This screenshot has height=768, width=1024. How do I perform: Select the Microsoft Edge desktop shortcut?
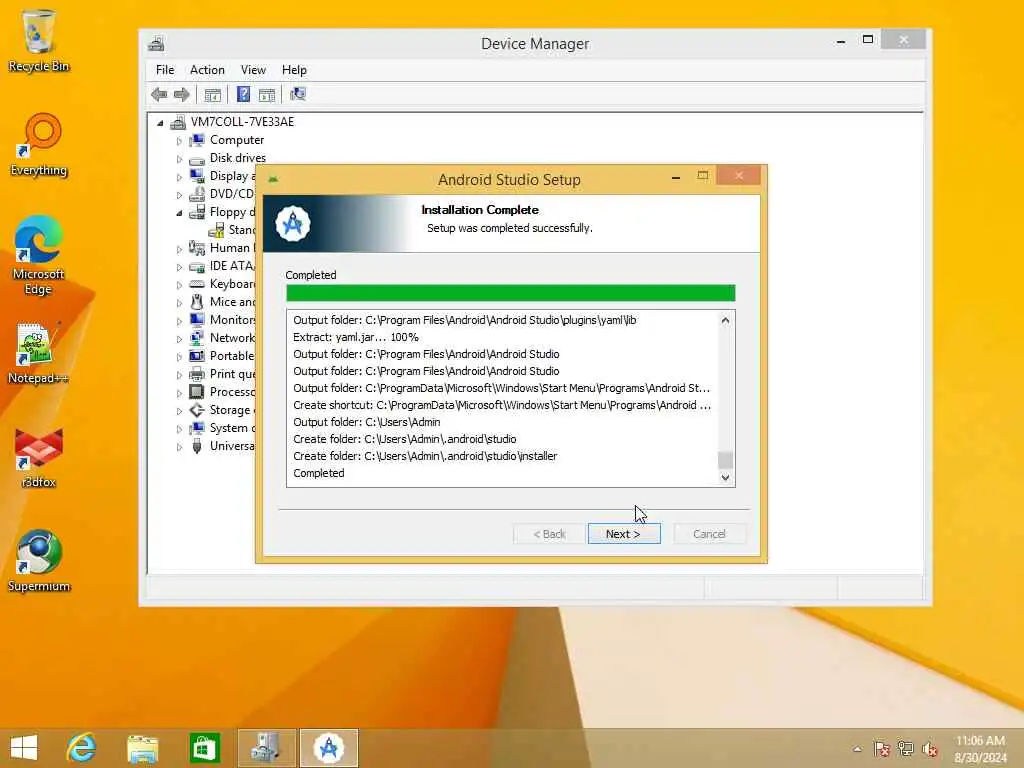pos(39,256)
